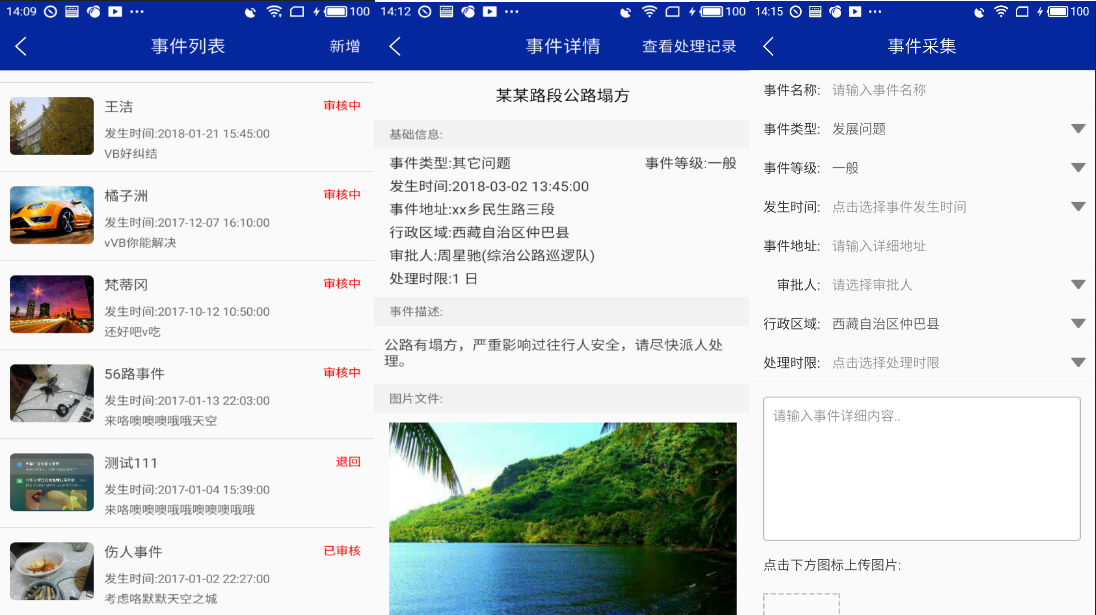Screen dimensions: 1096x615
Task: Click the 审核中 status of 王洁
Action: (x=342, y=106)
